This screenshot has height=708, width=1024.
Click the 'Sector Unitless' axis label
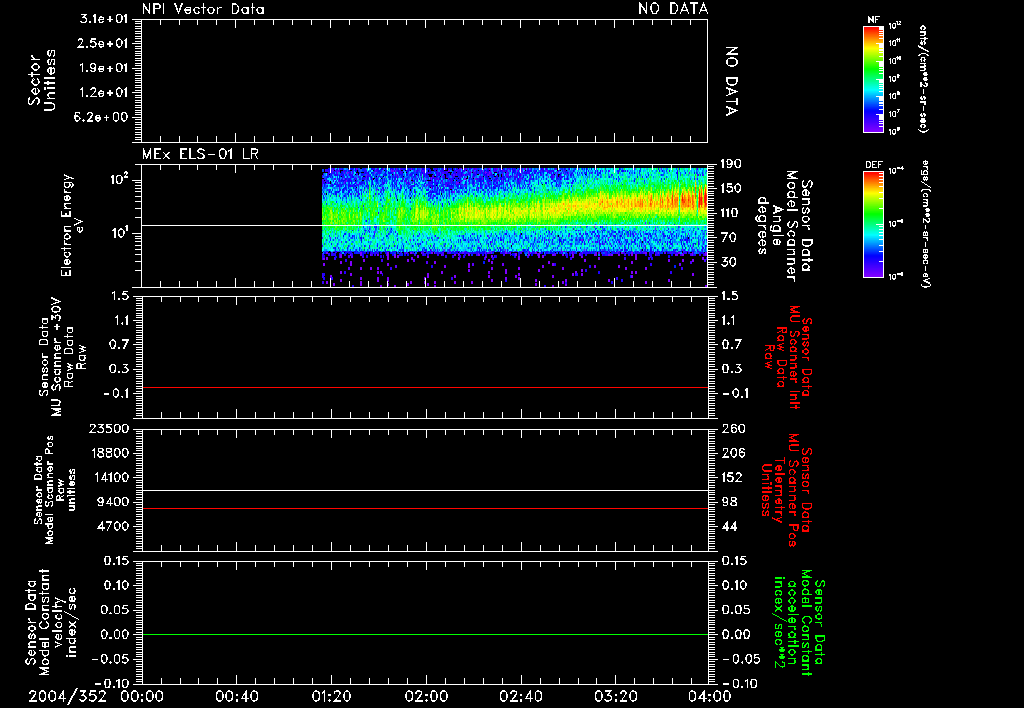[42, 80]
